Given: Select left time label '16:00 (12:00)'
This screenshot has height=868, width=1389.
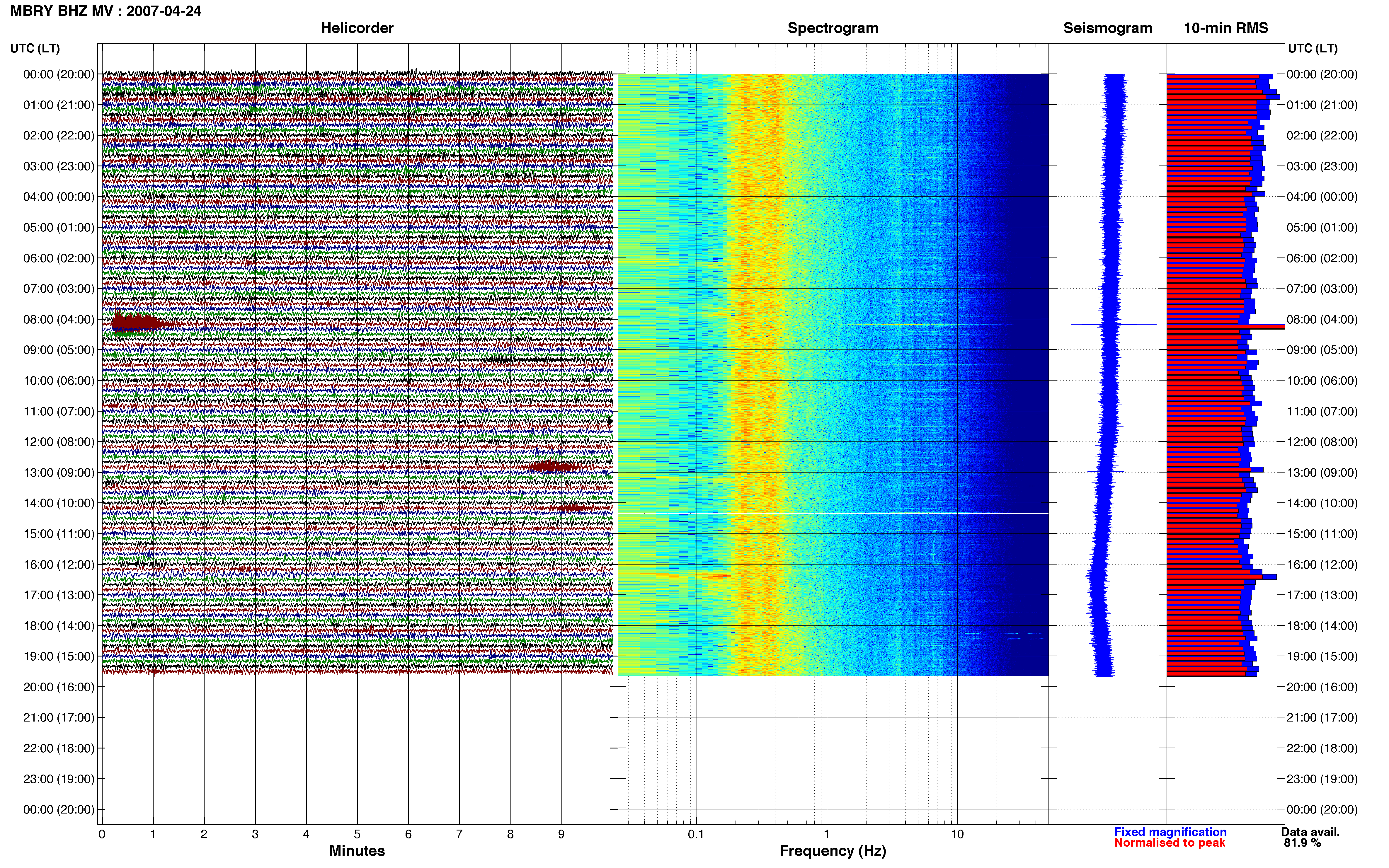Looking at the screenshot, I should pos(59,564).
